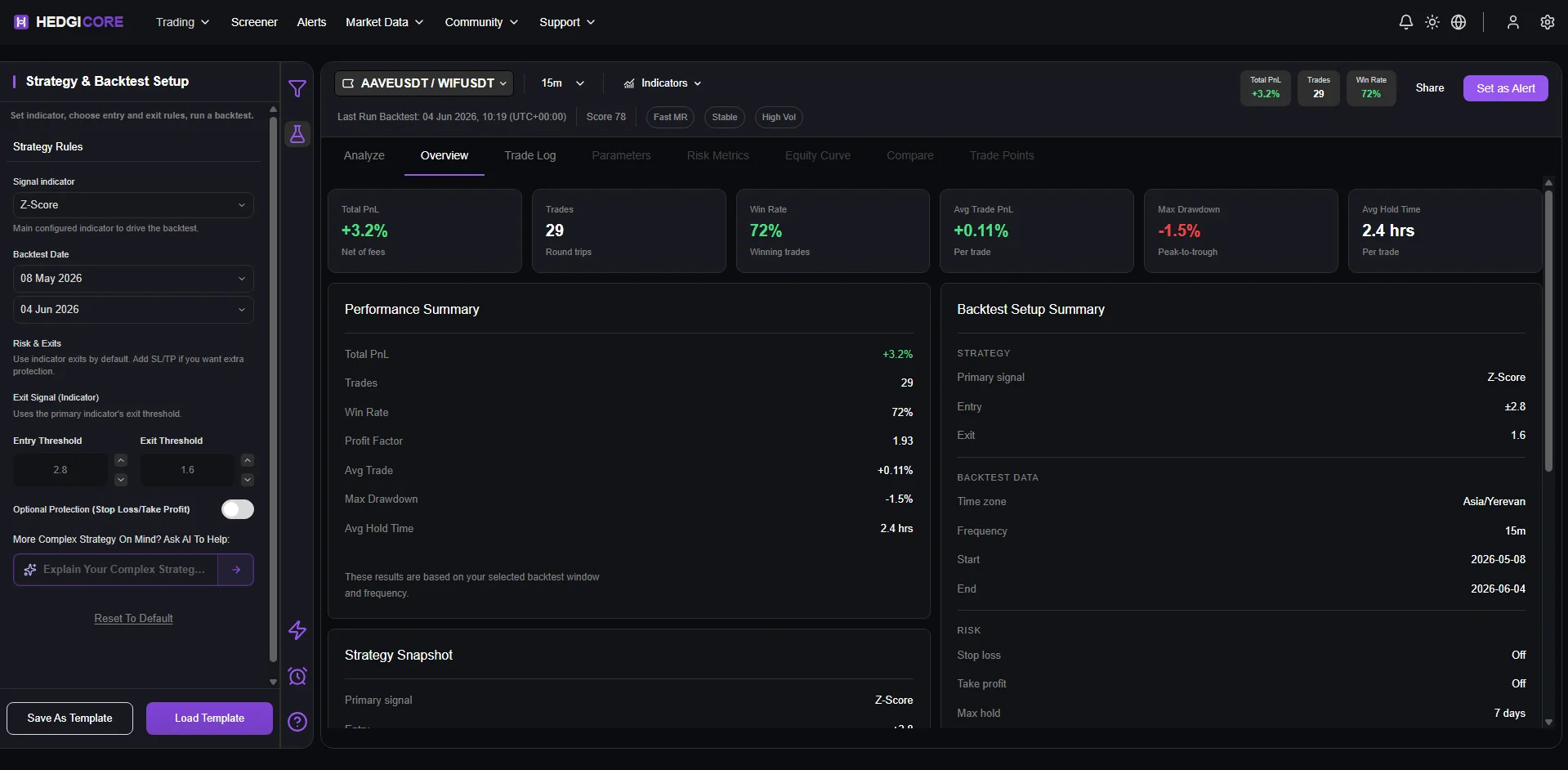Toggle Optional Protection stop loss switch

(238, 509)
